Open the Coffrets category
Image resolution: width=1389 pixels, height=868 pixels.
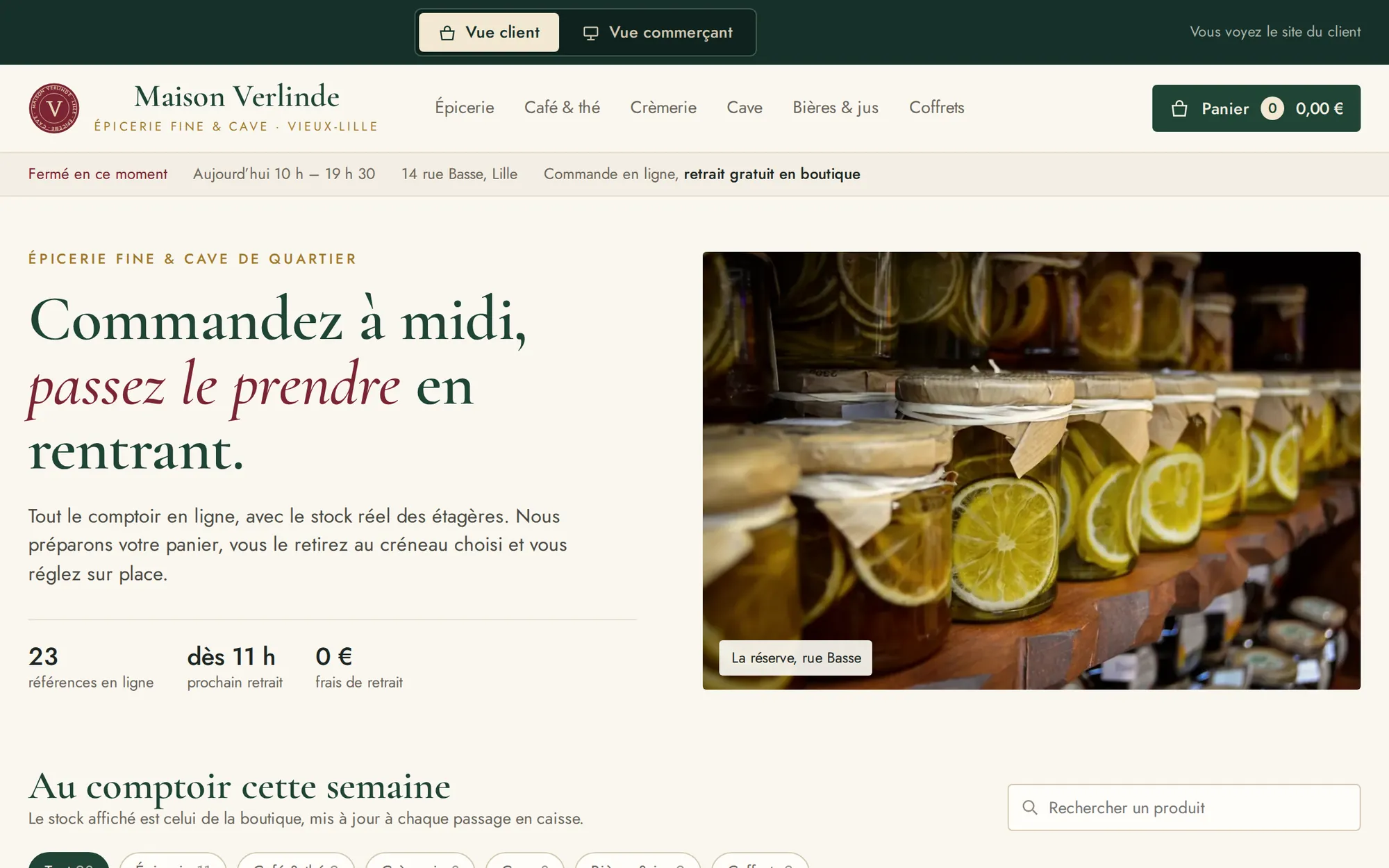click(x=937, y=108)
